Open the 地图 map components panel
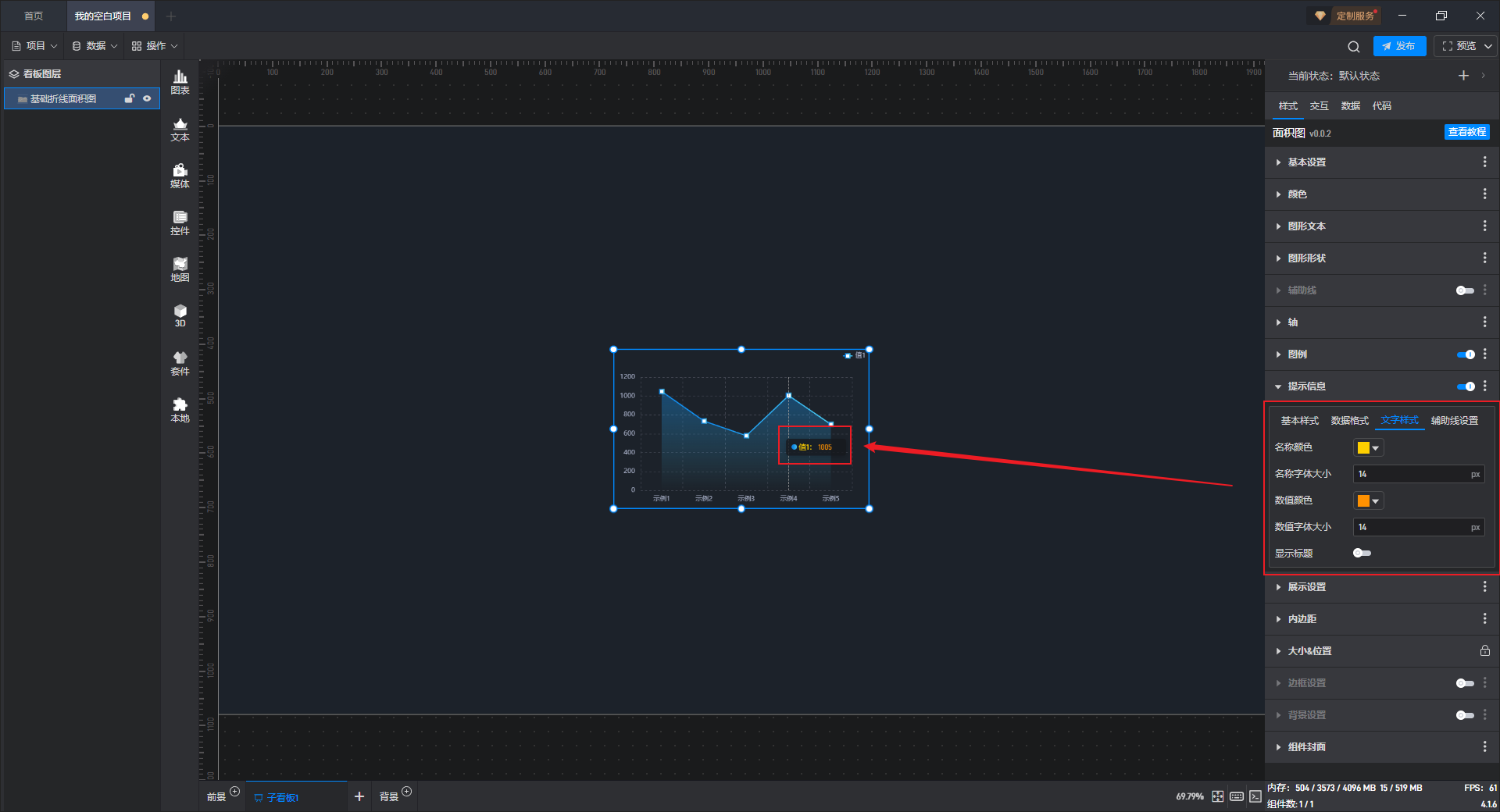Screen dimensions: 1500x812 pyautogui.click(x=180, y=269)
